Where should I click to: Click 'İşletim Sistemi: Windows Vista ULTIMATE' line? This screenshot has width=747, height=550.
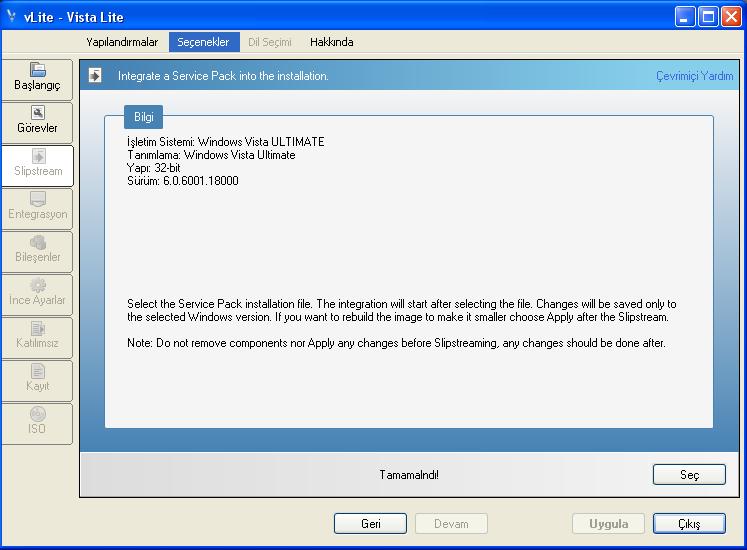pyautogui.click(x=226, y=142)
